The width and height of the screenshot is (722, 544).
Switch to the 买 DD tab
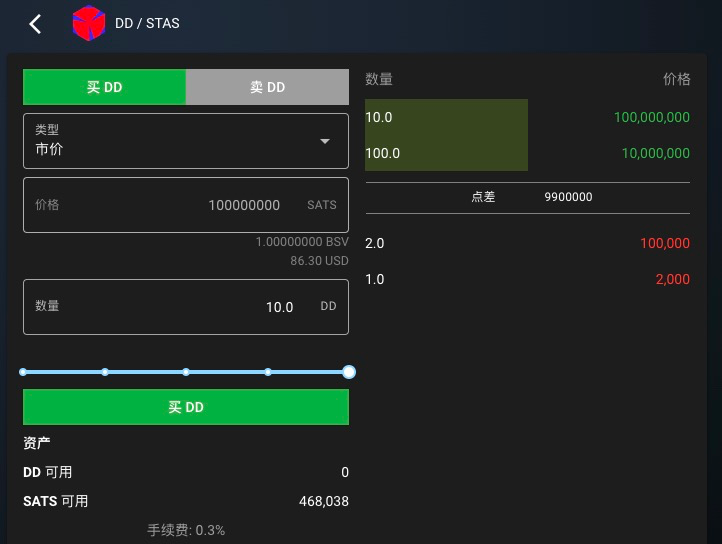pos(104,87)
